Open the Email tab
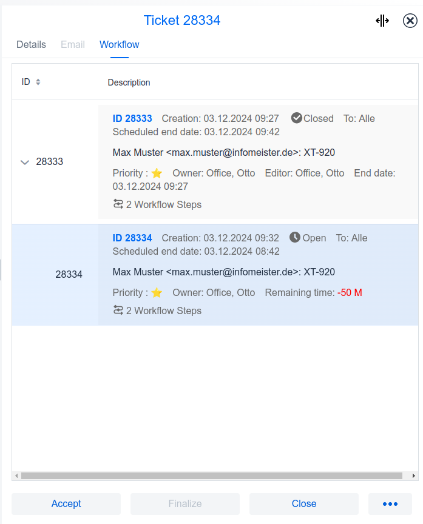Image resolution: width=423 pixels, height=524 pixels. click(73, 44)
